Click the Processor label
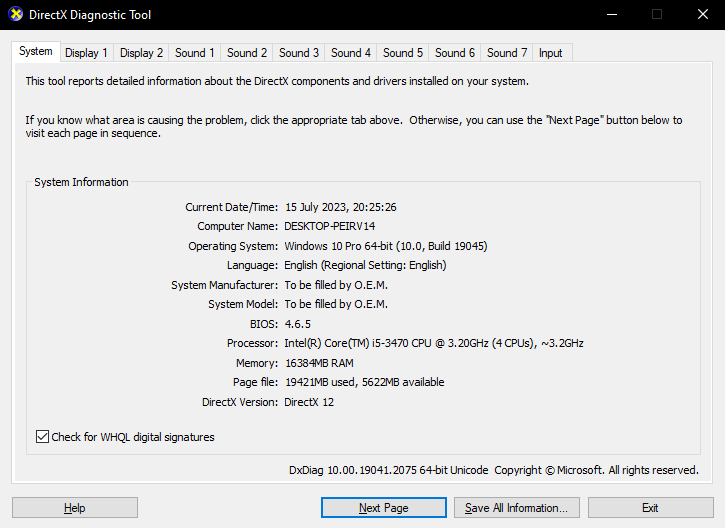725x528 pixels. (x=252, y=343)
